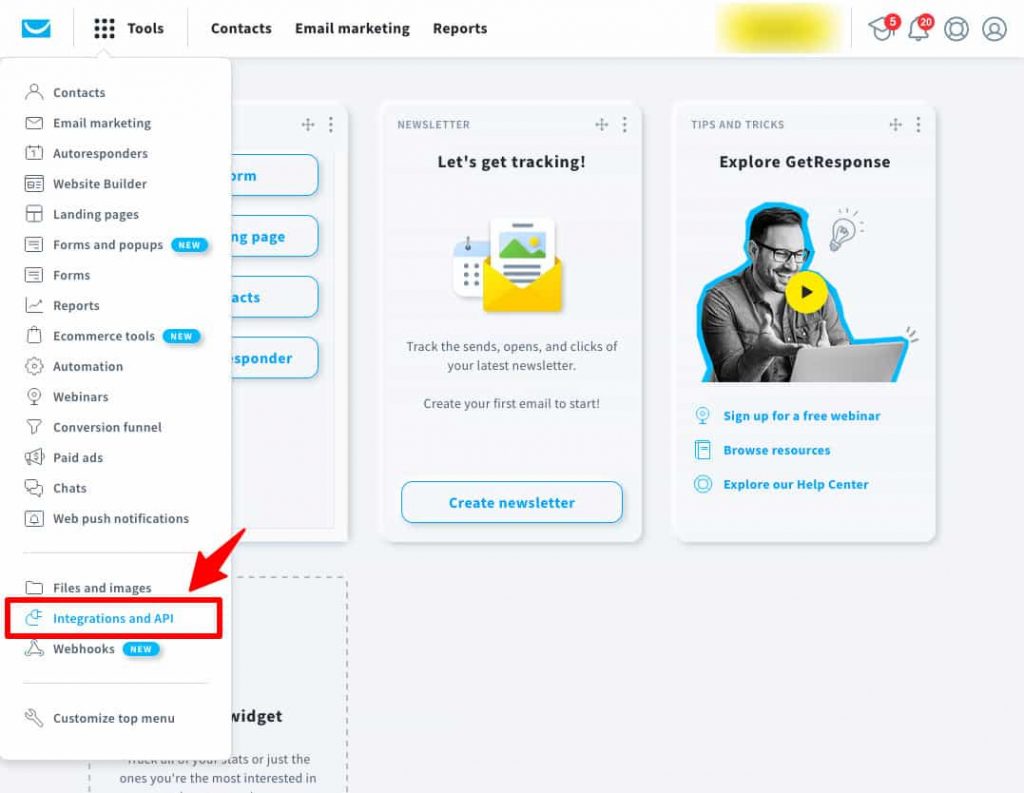Select Integrations and API menu entry

coord(114,618)
